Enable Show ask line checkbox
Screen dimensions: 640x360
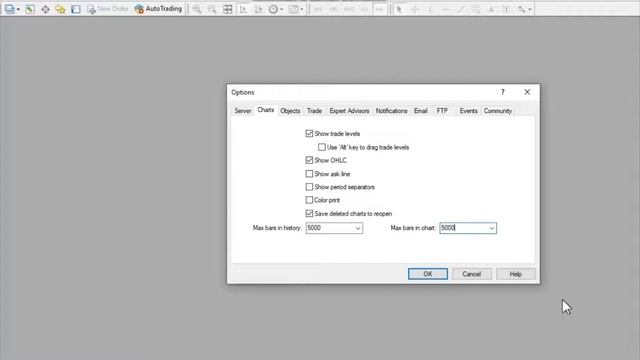click(309, 173)
